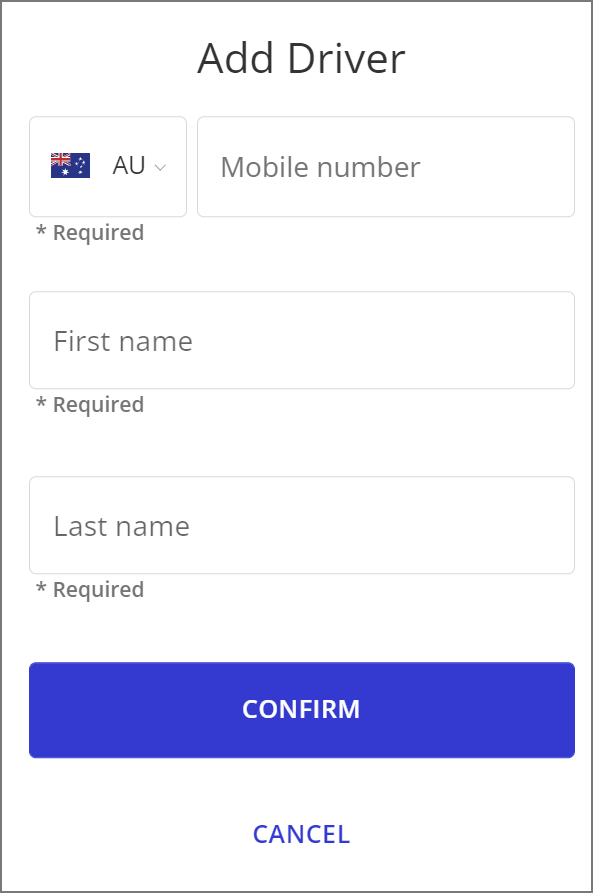
Task: Select the AU country selector flag
Action: (x=68, y=164)
